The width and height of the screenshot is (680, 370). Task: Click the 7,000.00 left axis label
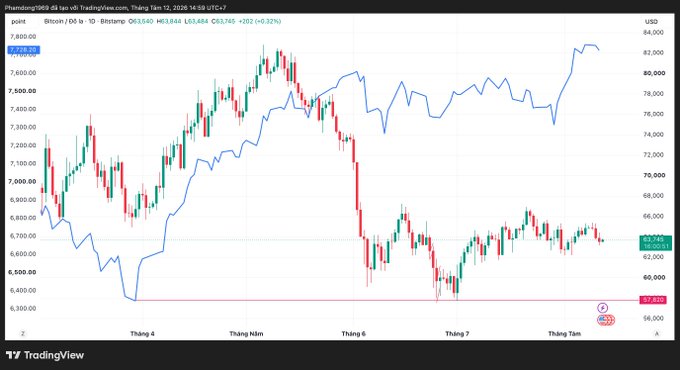[x=22, y=182]
